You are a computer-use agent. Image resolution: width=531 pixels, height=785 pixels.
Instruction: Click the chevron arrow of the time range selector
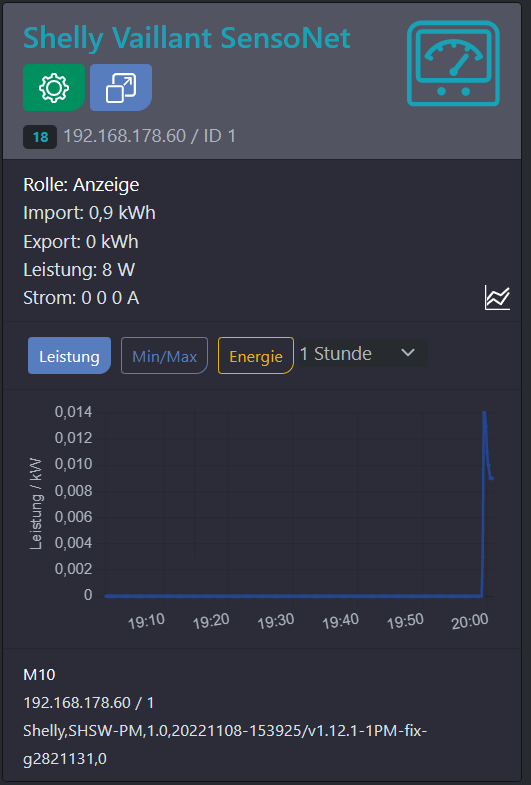pos(408,353)
